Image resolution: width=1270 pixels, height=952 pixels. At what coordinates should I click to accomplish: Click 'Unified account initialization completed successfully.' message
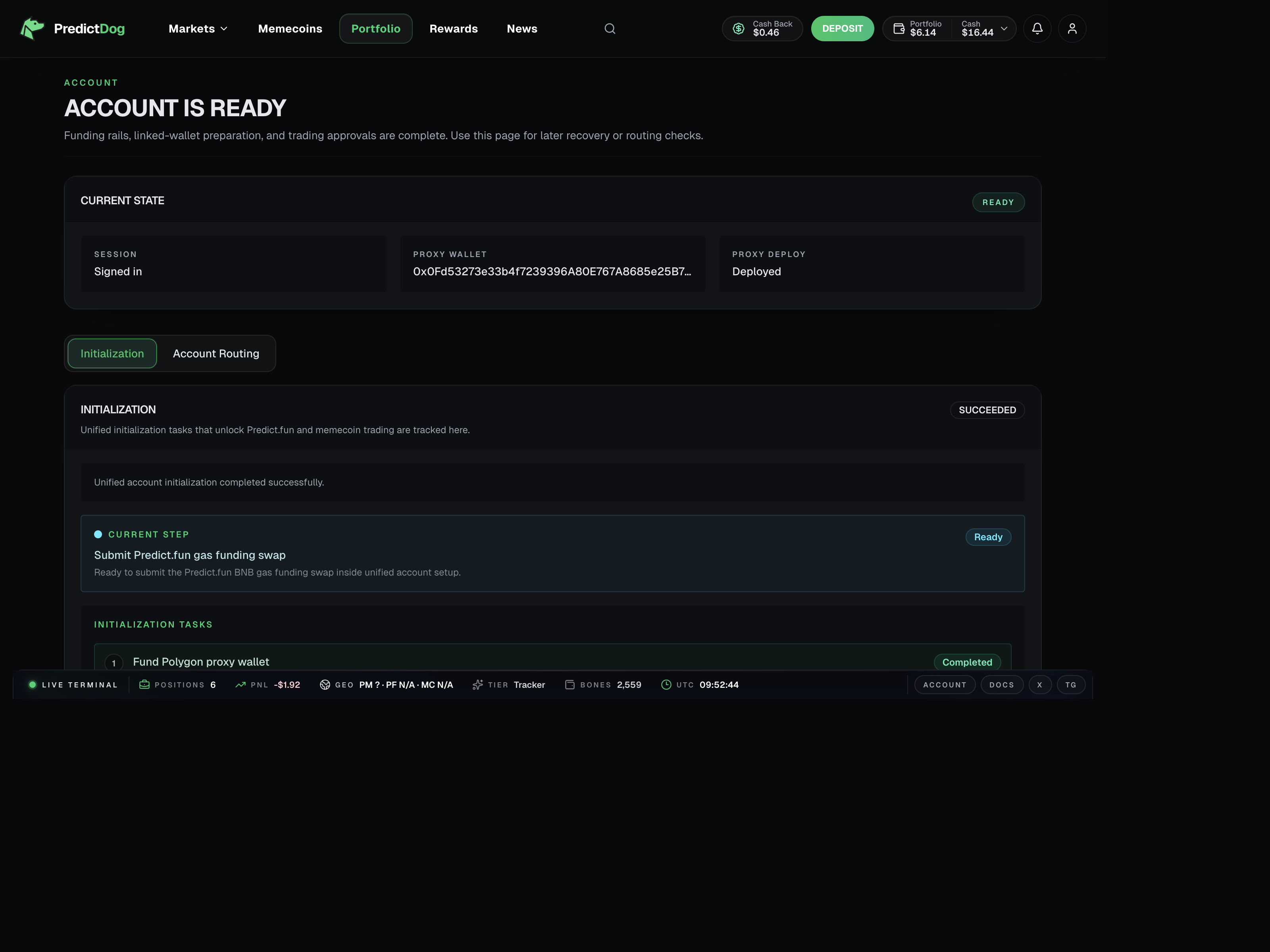[209, 482]
